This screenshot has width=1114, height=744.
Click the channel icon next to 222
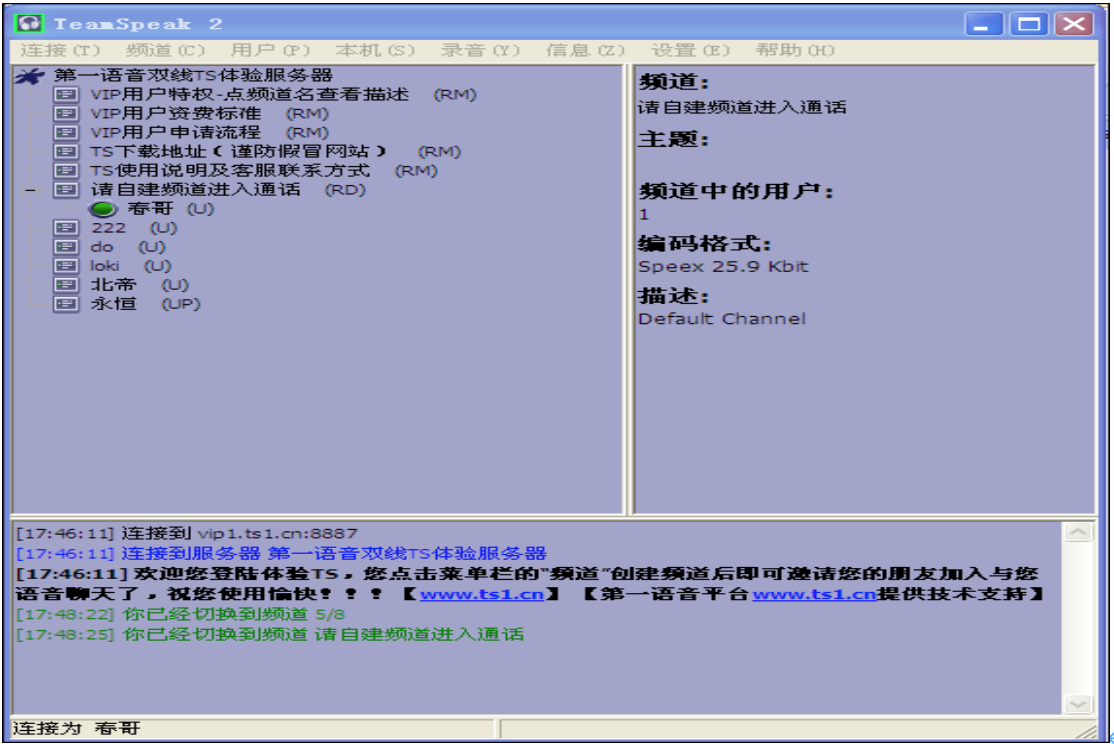(x=65, y=229)
